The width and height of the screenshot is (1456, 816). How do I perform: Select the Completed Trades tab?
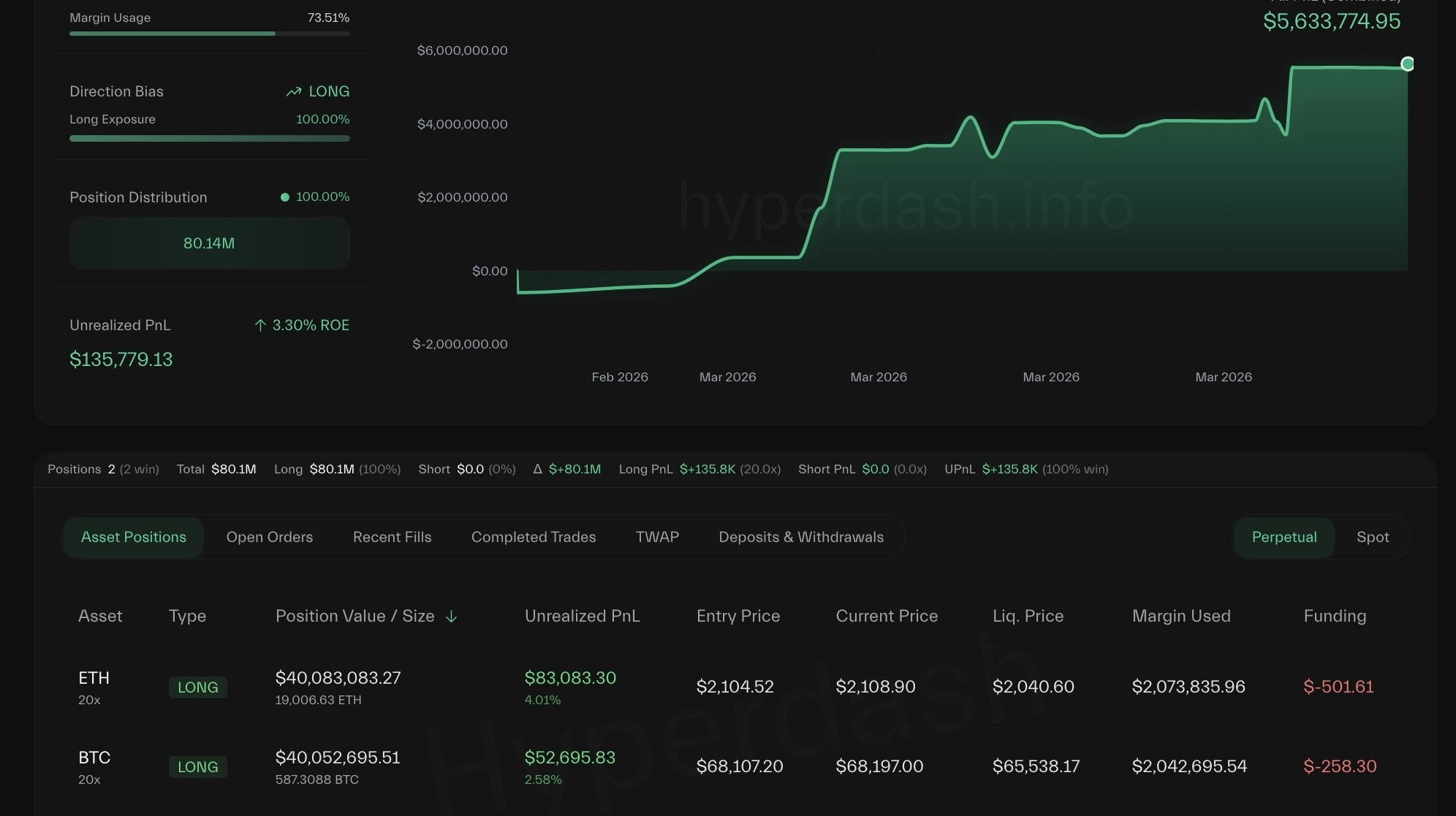pyautogui.click(x=533, y=538)
